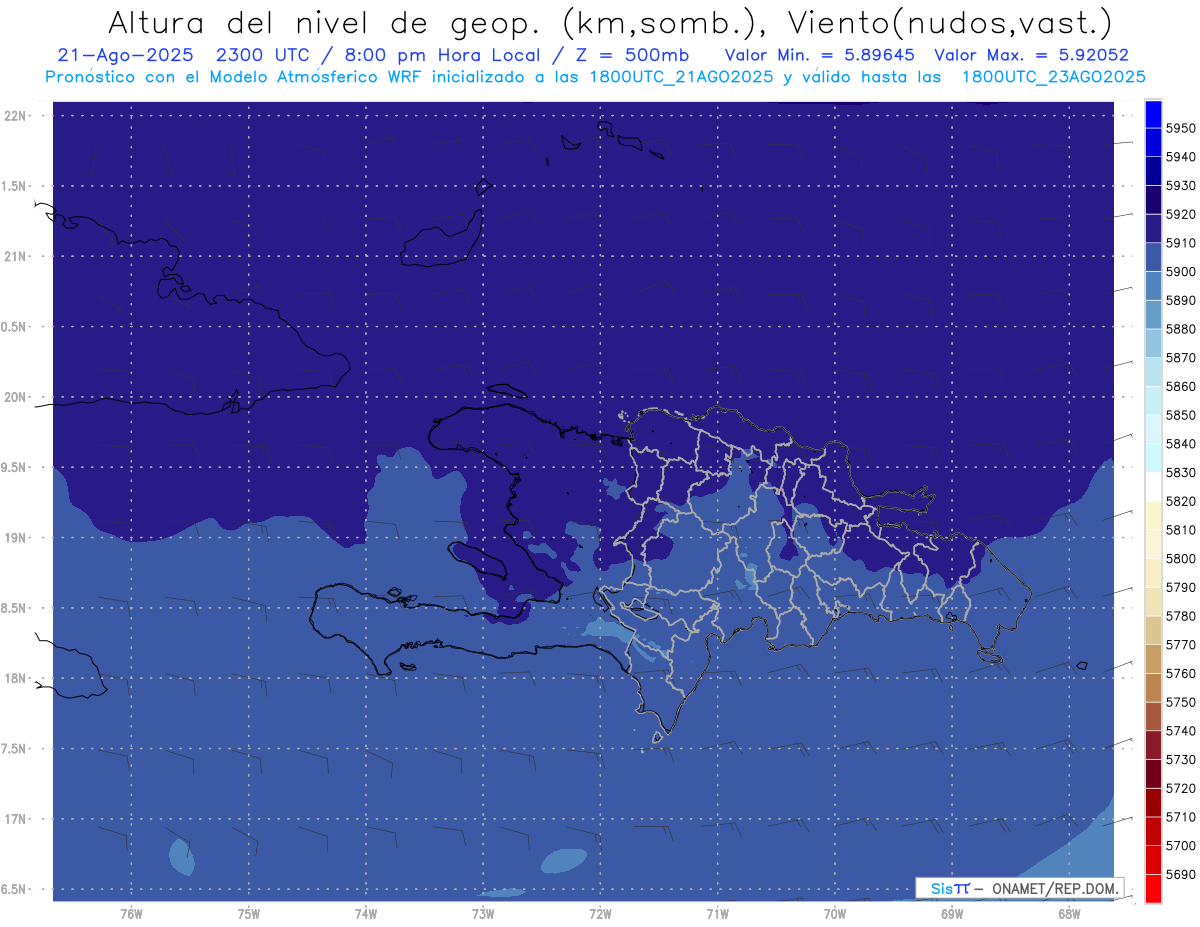Screen dimensions: 1200x927
Task: Click the colorbar label '5880'
Action: coord(1179,329)
